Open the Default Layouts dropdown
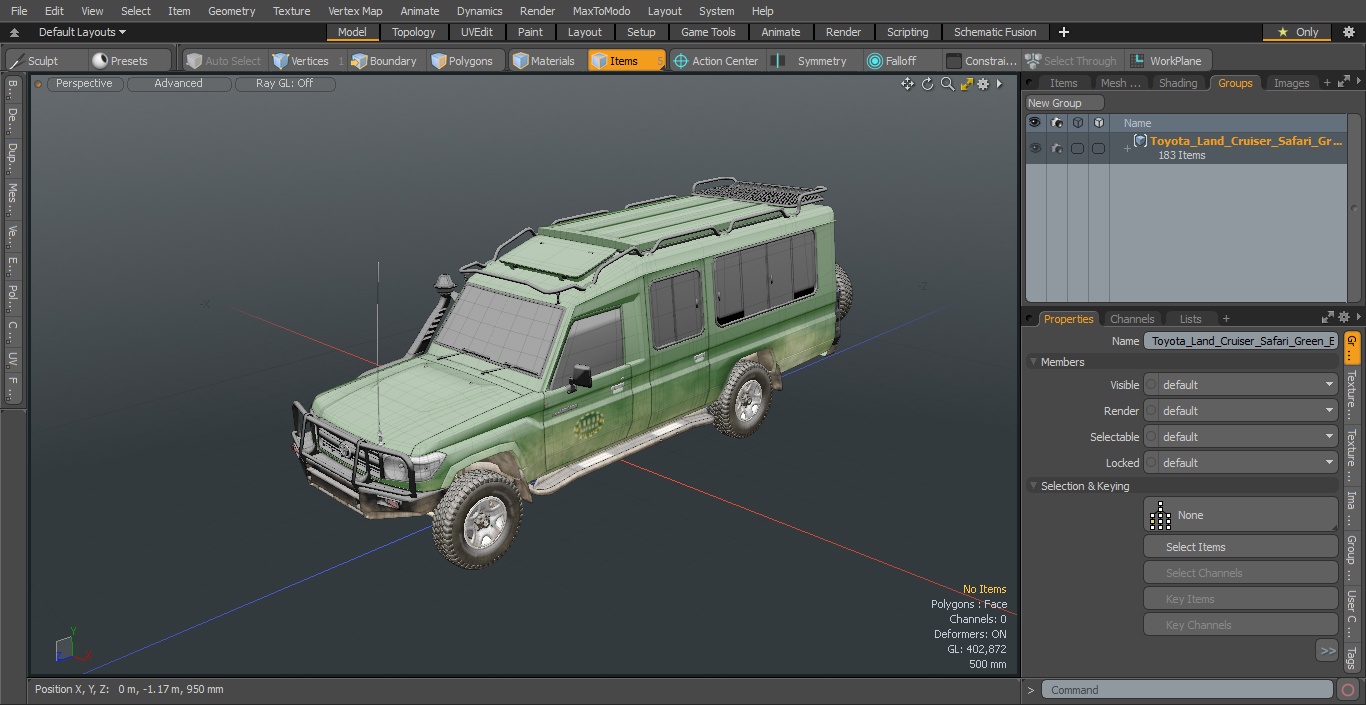The width and height of the screenshot is (1366, 705). pyautogui.click(x=82, y=32)
